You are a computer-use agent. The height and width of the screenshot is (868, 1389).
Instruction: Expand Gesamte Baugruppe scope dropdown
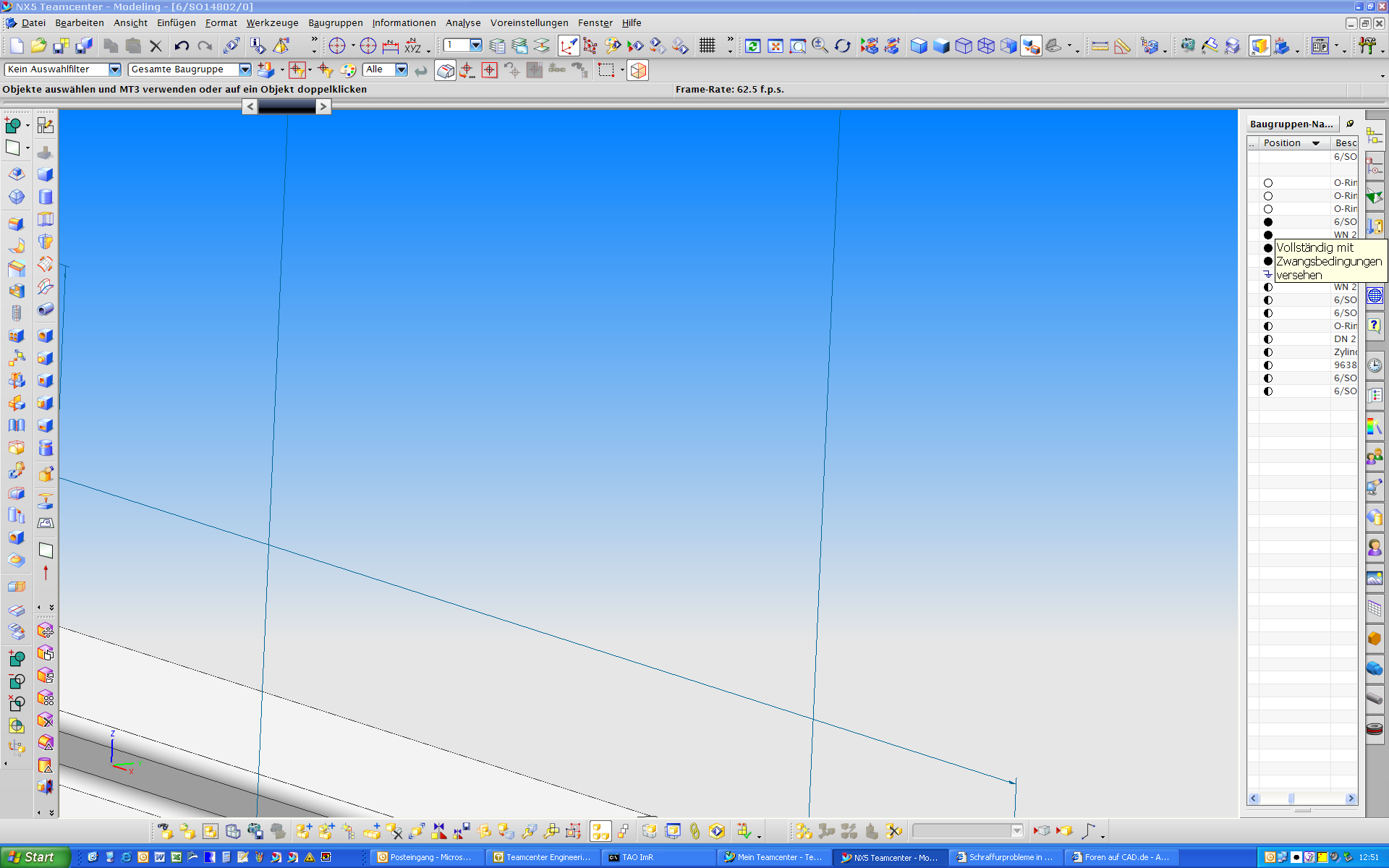245,69
